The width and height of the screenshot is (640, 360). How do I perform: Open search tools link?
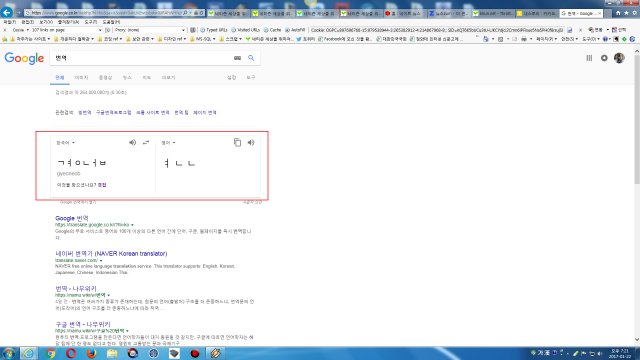[x=251, y=77]
